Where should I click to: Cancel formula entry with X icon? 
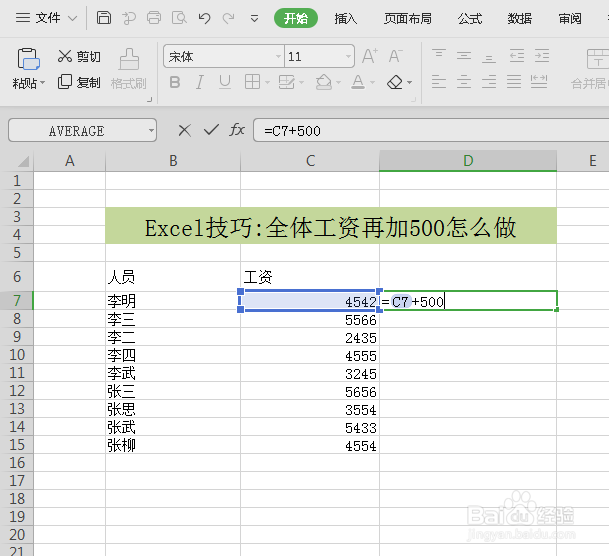pos(184,130)
